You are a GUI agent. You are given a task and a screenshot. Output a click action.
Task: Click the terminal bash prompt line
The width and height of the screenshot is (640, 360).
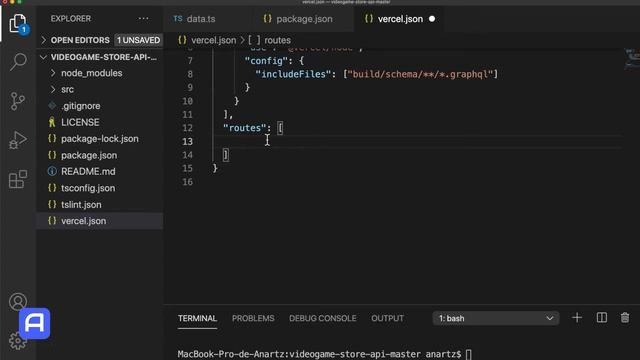click(x=324, y=354)
